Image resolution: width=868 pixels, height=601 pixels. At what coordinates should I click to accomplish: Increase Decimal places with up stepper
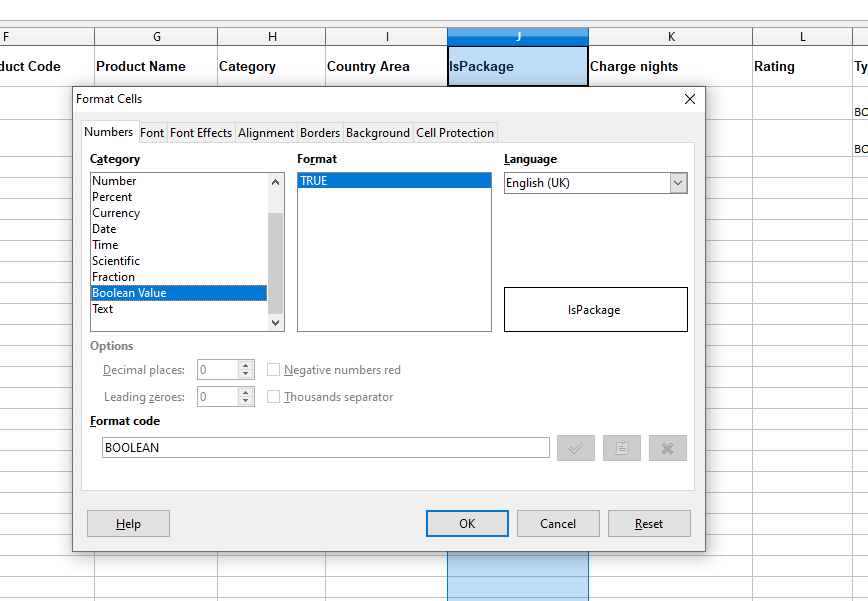click(246, 365)
